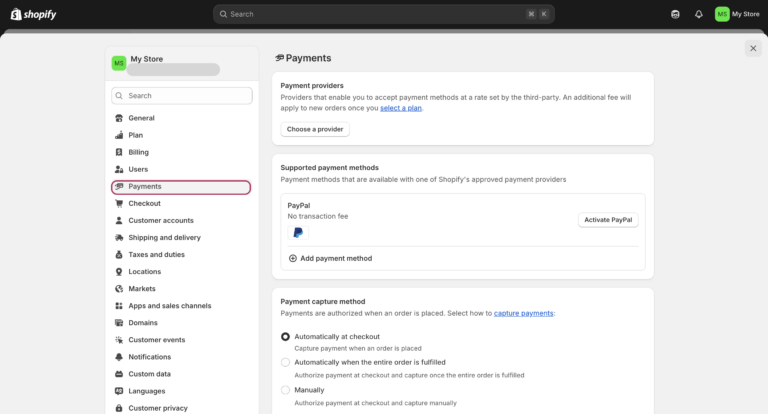This screenshot has height=414, width=768.
Task: Click the Shopify logo in top bar
Action: tap(33, 14)
